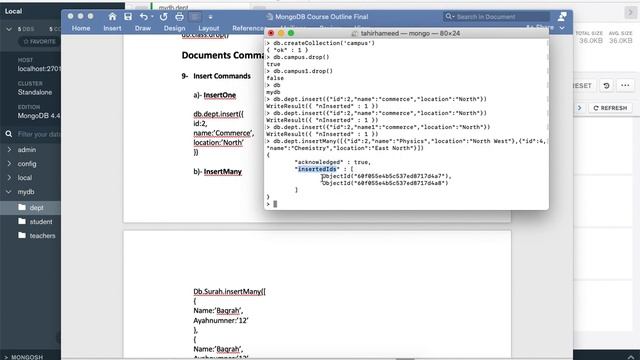Collapse the Word ribbon with the chevron
The height and width of the screenshot is (360, 640).
[x=562, y=28]
